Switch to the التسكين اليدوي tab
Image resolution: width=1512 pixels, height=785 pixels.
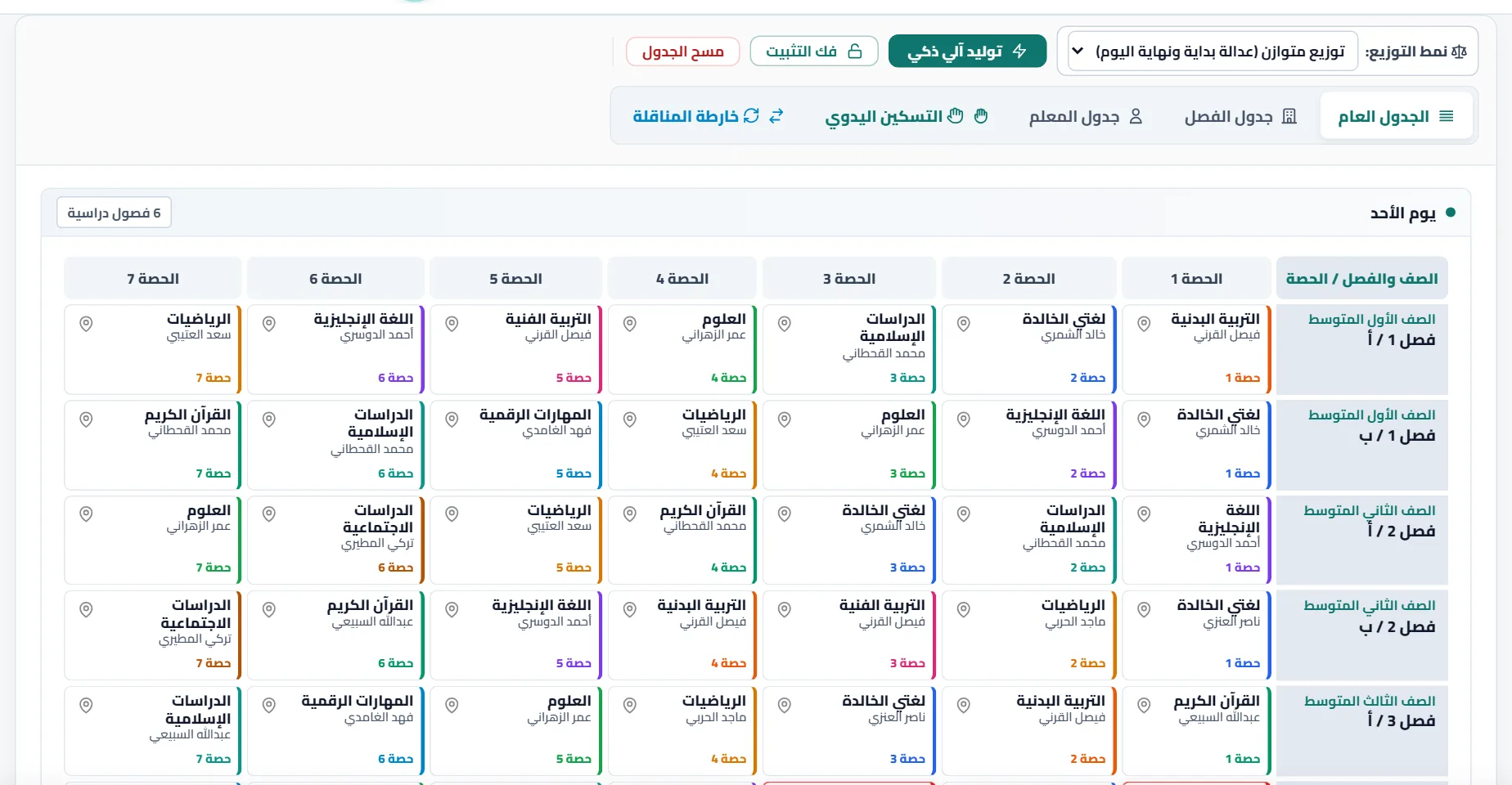coord(907,116)
